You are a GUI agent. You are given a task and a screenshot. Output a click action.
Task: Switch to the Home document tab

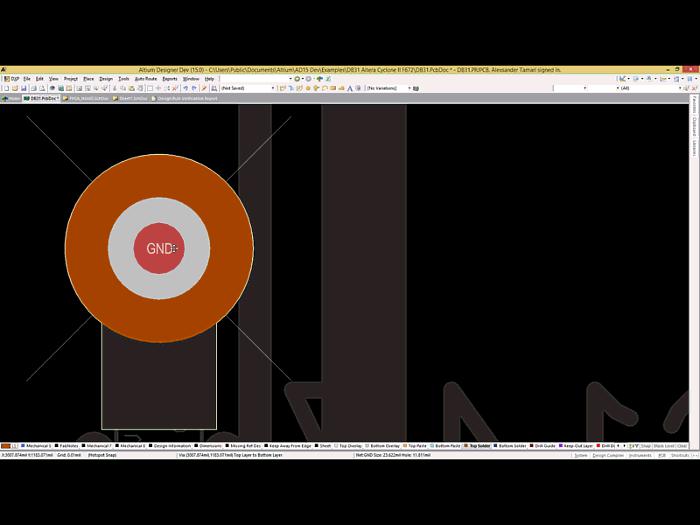[11, 98]
